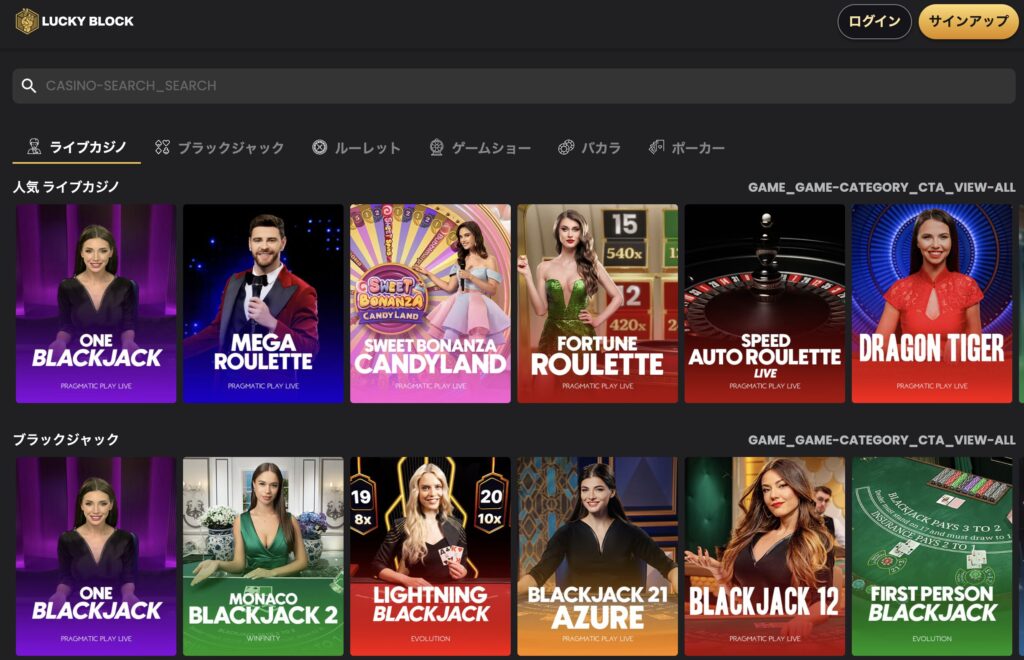The image size is (1024, 660).
Task: Switch to the ブラックジャック tab
Action: (x=219, y=148)
